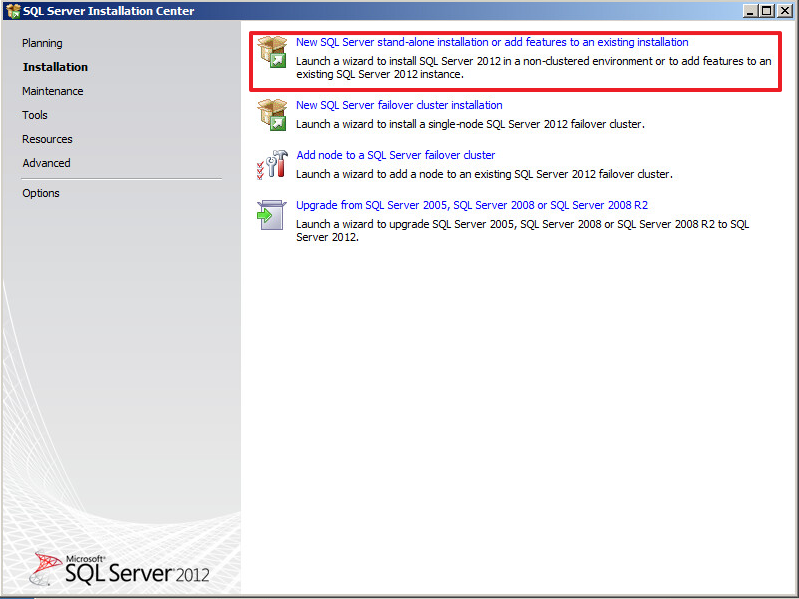Screen dimensions: 799x599
Task: Click Add node to a SQL Server failover cluster
Action: (395, 155)
